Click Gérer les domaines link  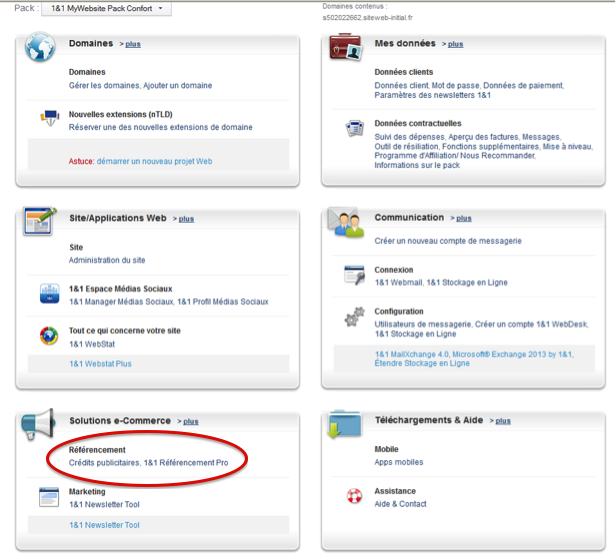pos(104,85)
